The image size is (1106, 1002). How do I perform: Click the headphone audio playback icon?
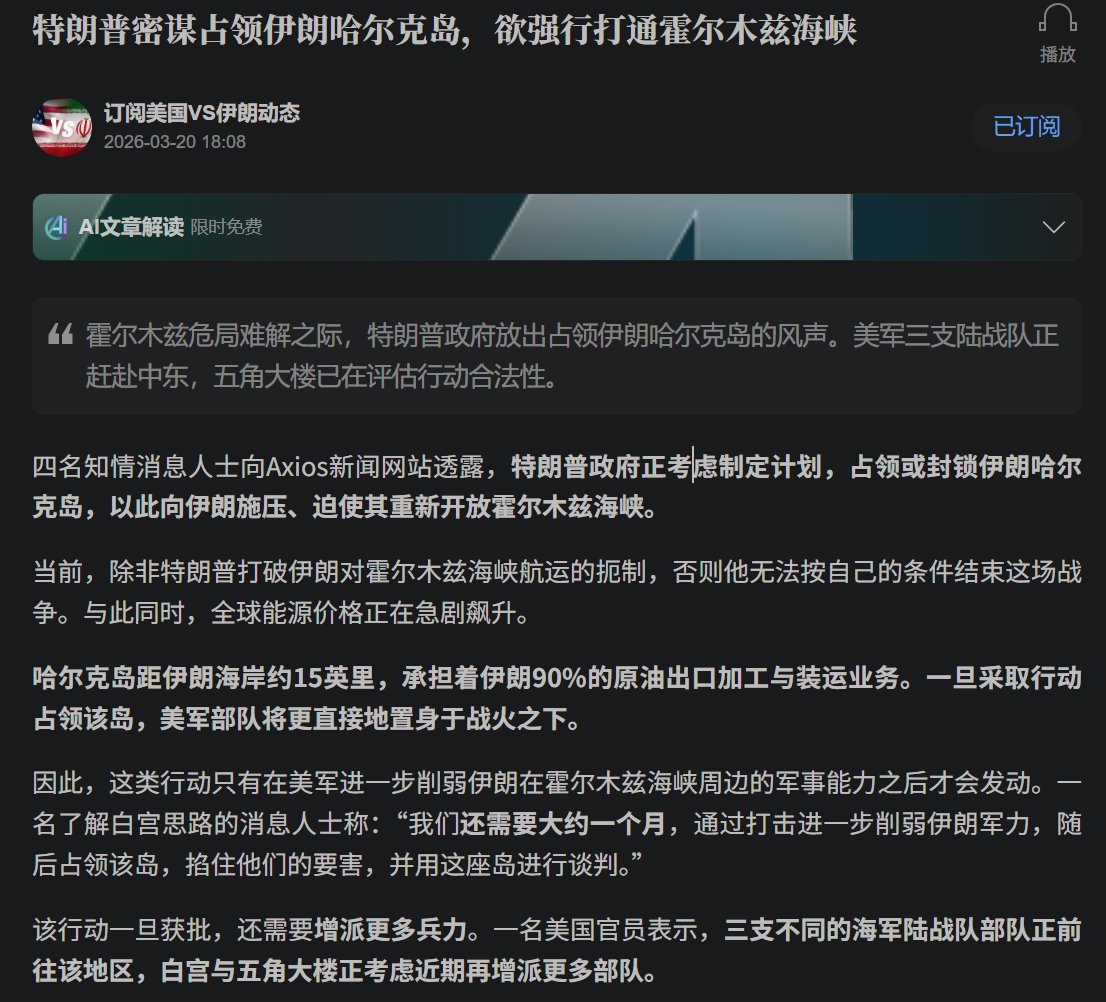(1057, 18)
